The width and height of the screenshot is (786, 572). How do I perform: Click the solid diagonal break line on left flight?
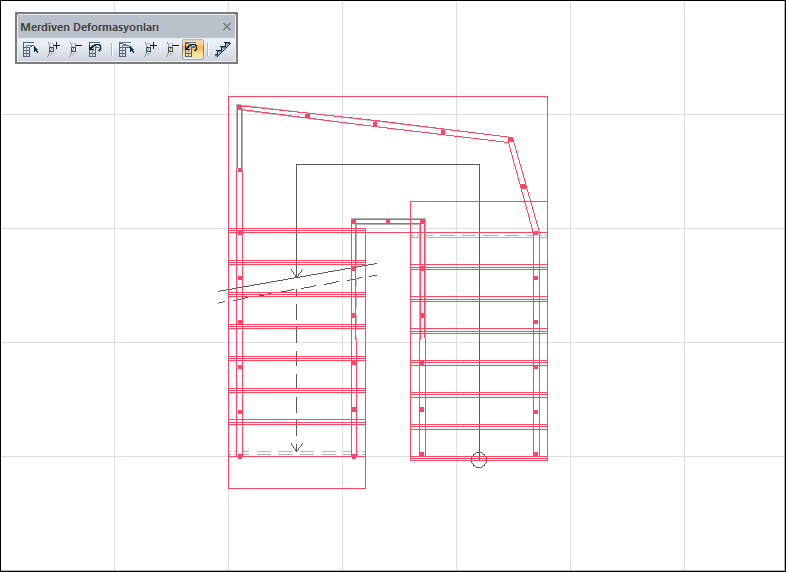[300, 278]
